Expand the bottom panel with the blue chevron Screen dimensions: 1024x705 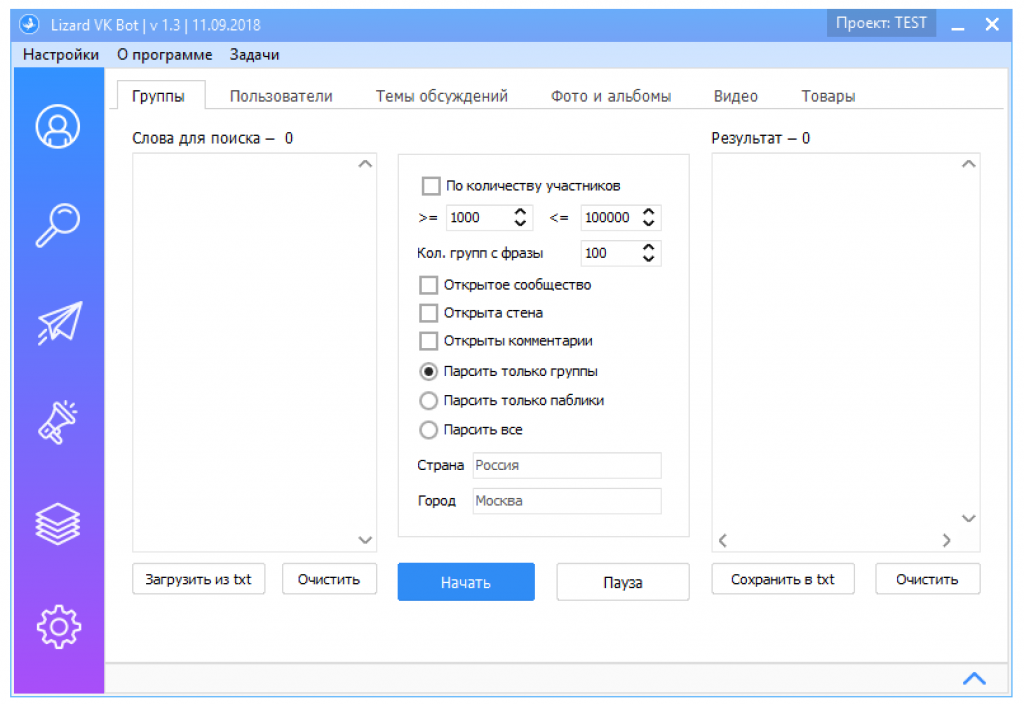(x=974, y=679)
